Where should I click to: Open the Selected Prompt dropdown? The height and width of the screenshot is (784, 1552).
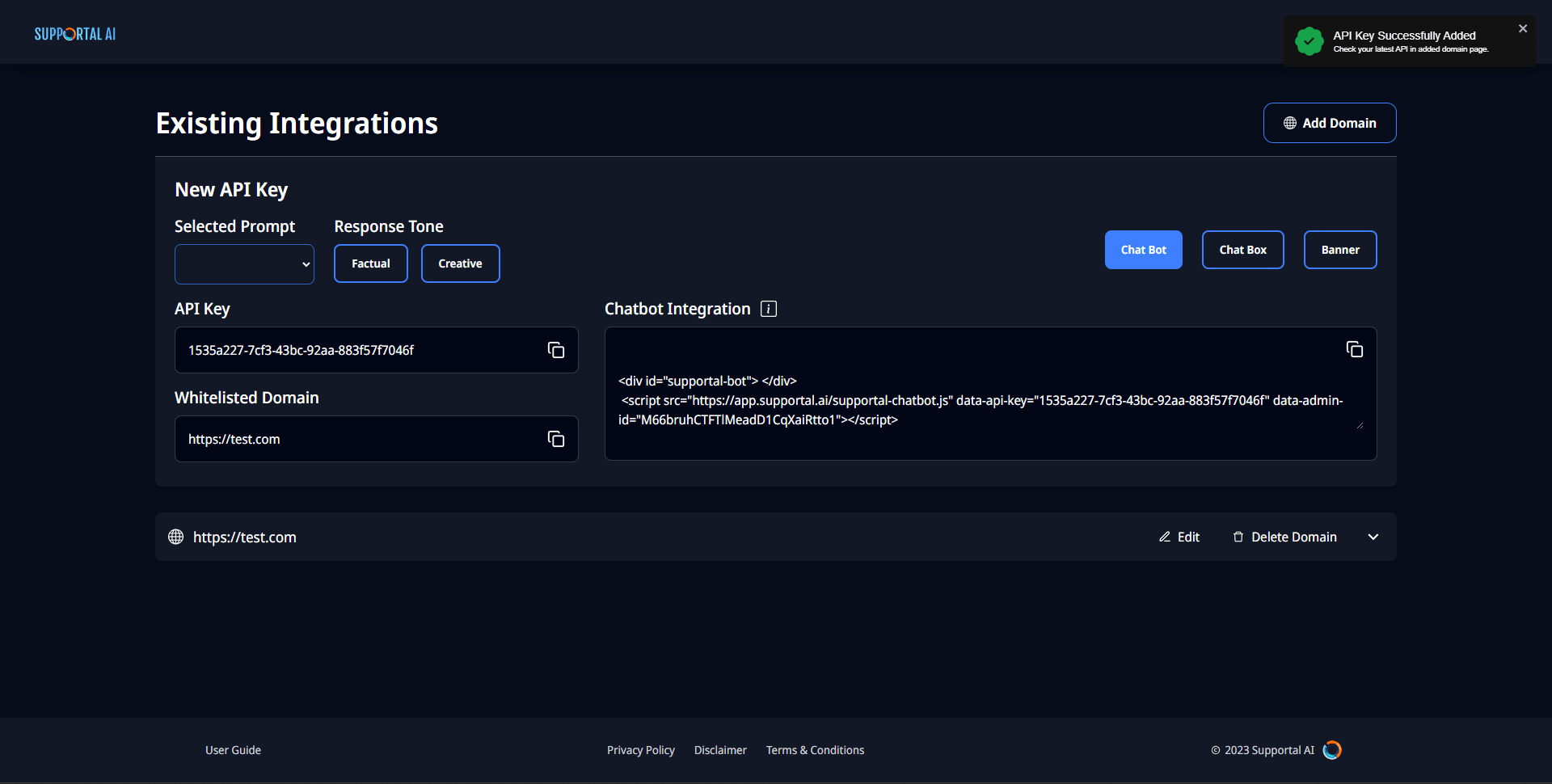[244, 264]
